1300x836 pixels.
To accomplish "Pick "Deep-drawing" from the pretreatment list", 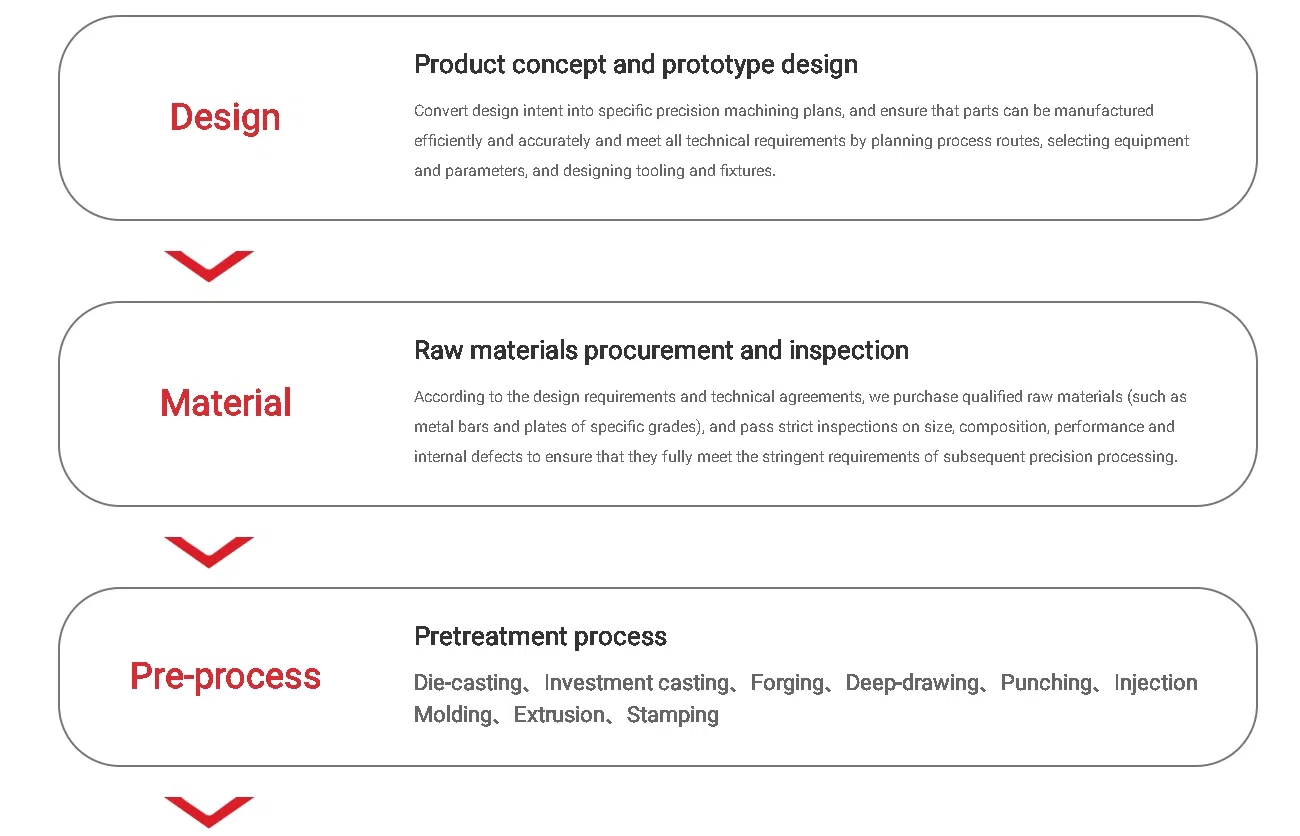I will pyautogui.click(x=912, y=683).
